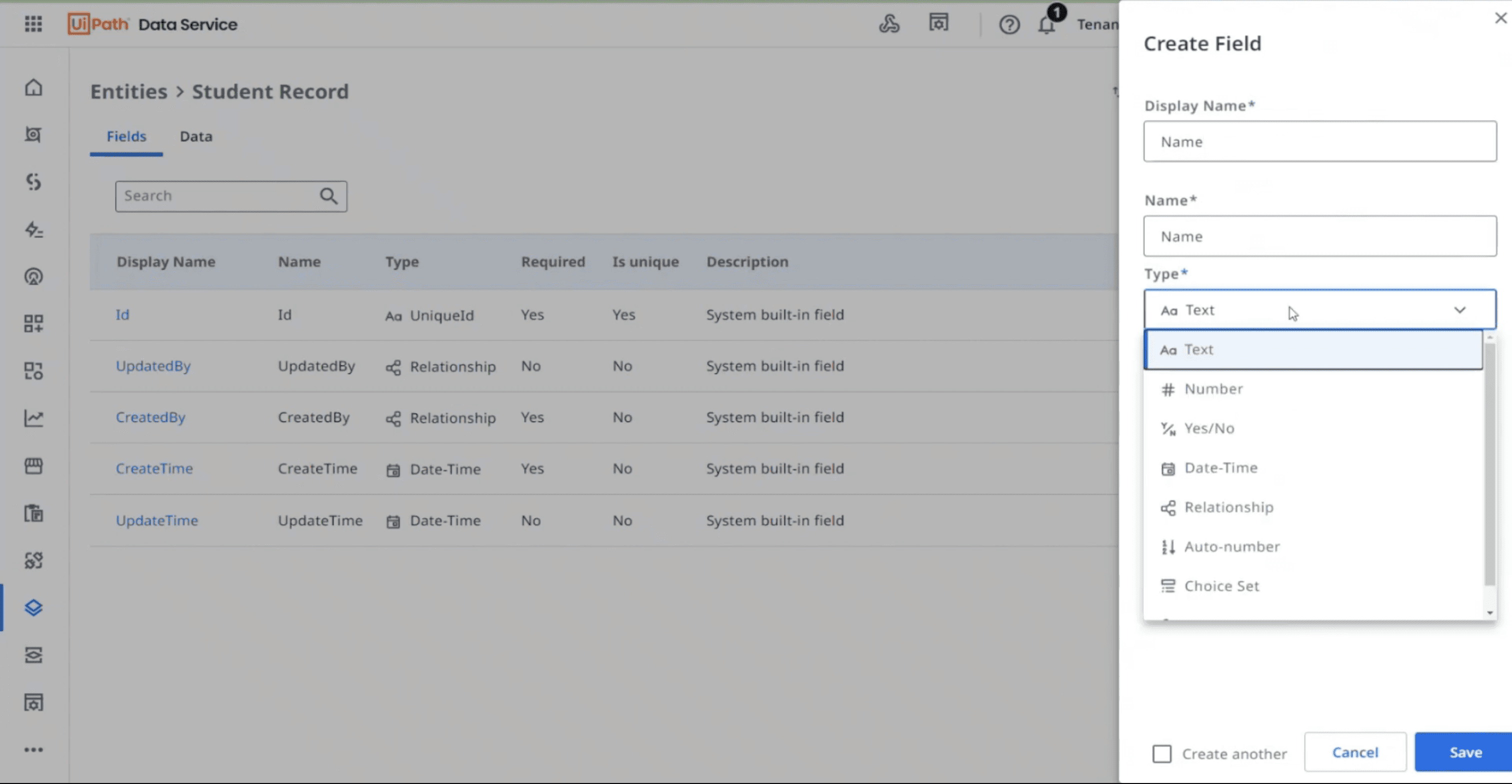Click the Data Service layers sidebar icon

[x=33, y=607]
